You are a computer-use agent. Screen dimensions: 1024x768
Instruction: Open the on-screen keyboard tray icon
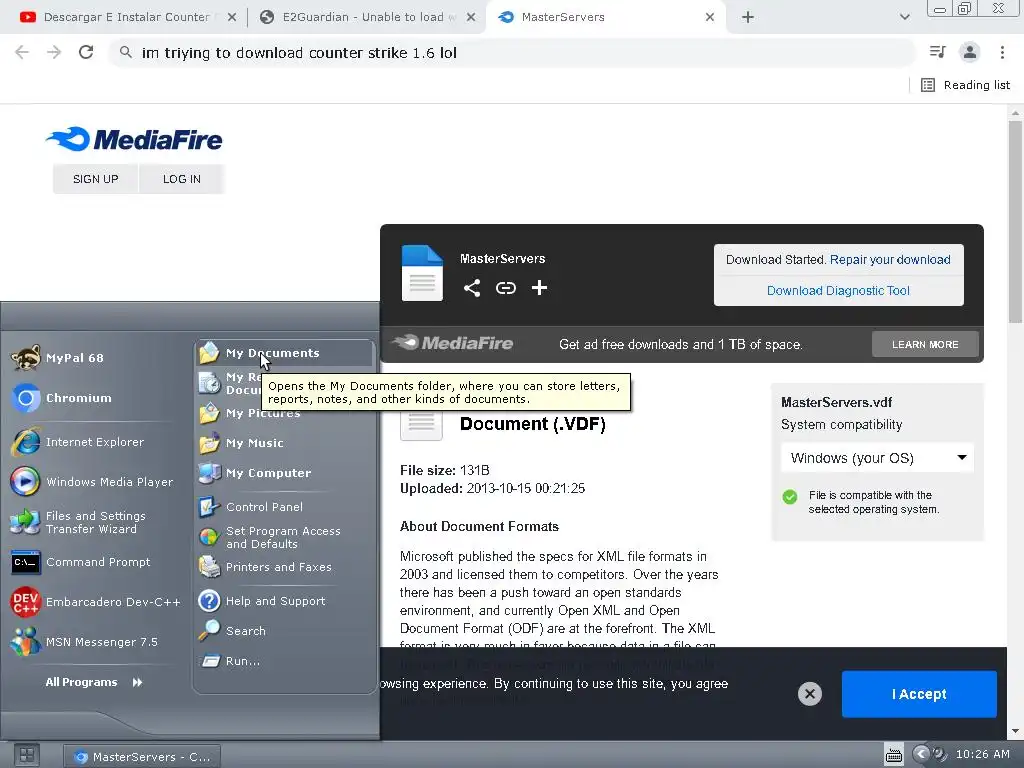(x=893, y=755)
